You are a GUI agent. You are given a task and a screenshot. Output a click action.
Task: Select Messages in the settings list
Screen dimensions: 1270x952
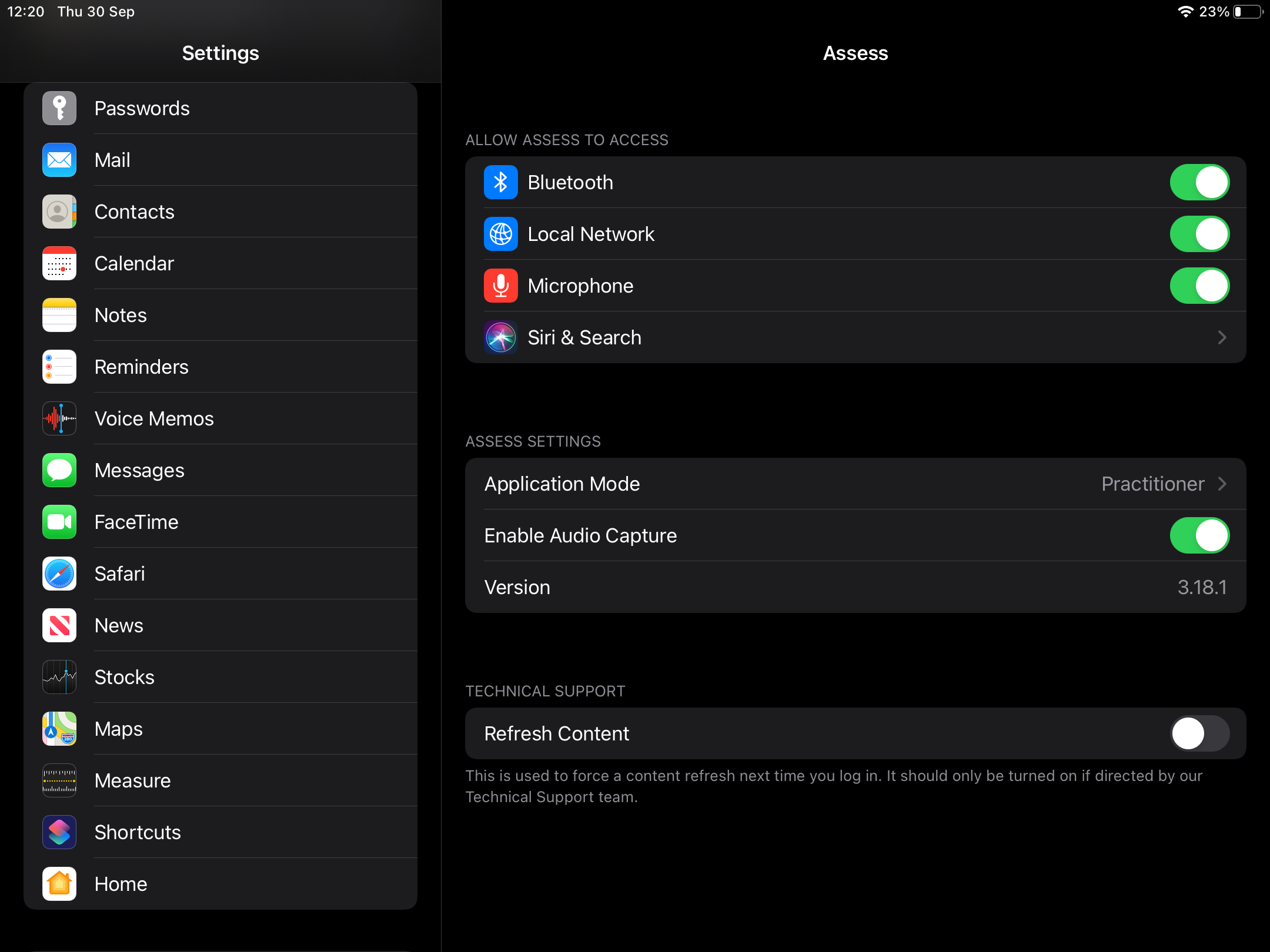pos(140,470)
